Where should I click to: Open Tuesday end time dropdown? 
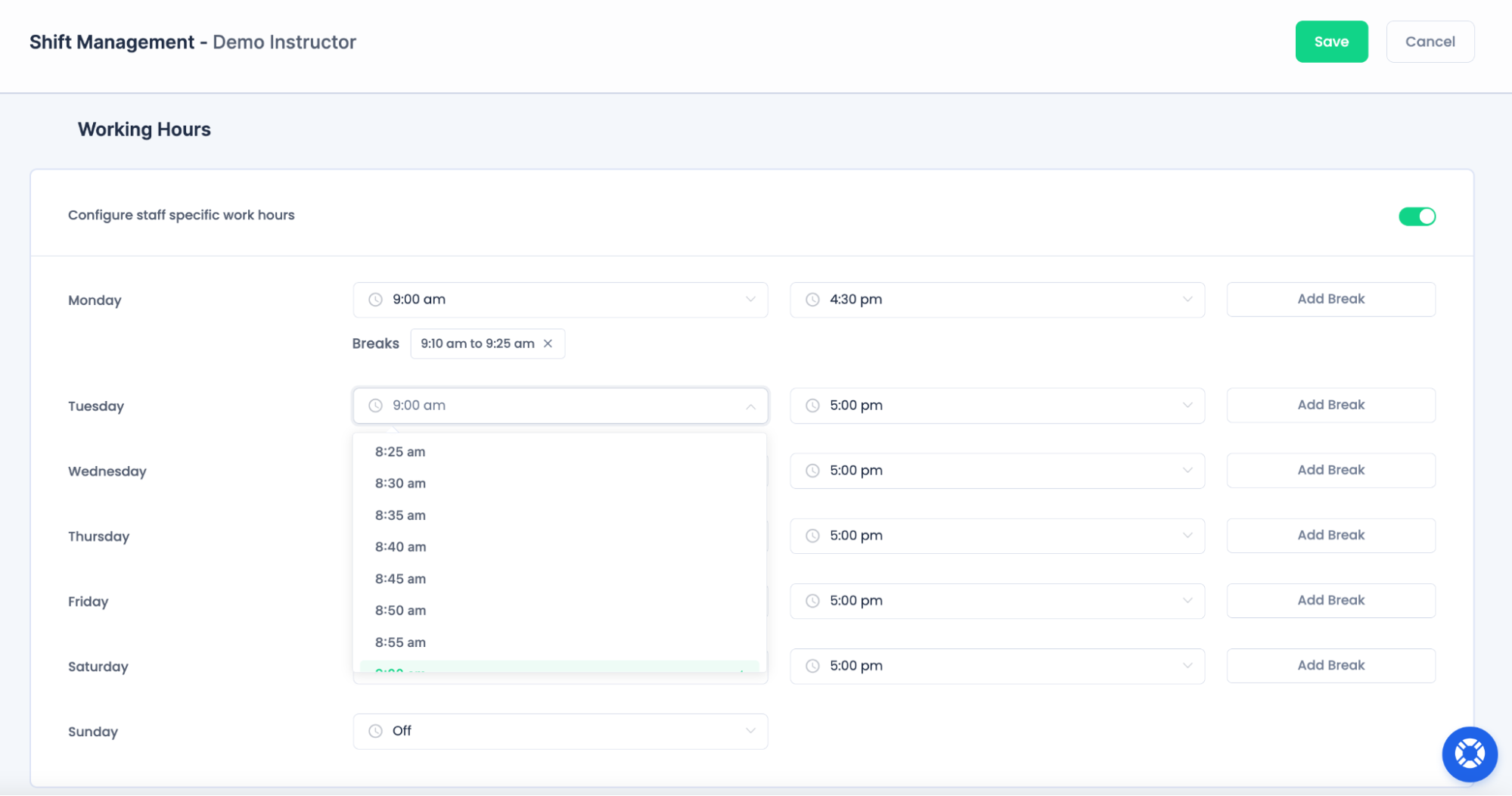pyautogui.click(x=996, y=406)
